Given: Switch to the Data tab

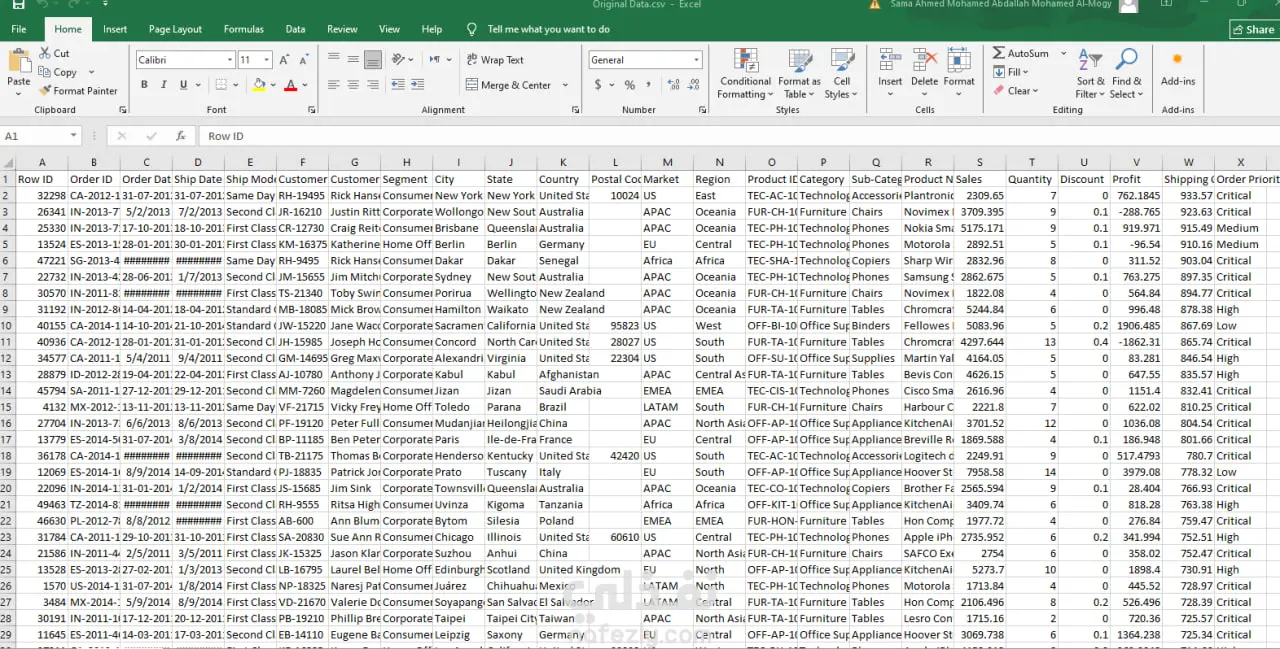Looking at the screenshot, I should coord(295,29).
